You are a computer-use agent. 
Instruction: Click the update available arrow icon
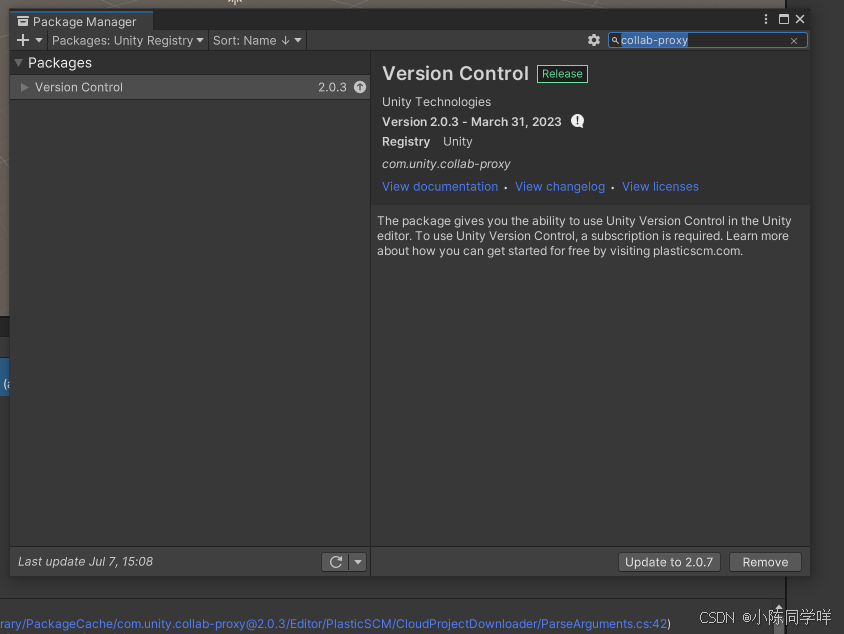(360, 87)
